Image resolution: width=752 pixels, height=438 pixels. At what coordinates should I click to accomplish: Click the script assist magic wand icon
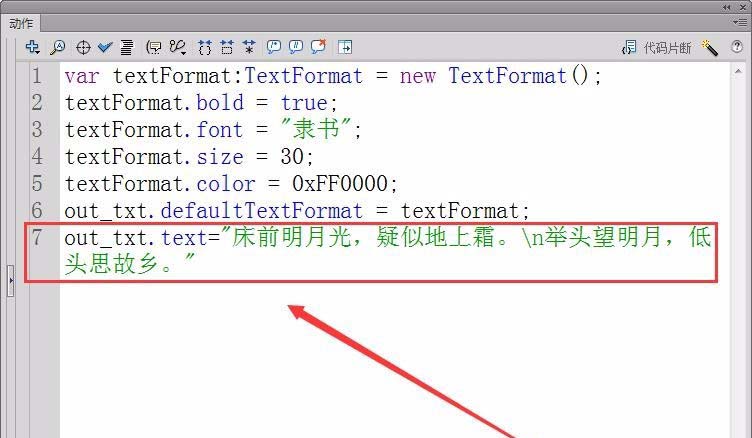[x=709, y=47]
